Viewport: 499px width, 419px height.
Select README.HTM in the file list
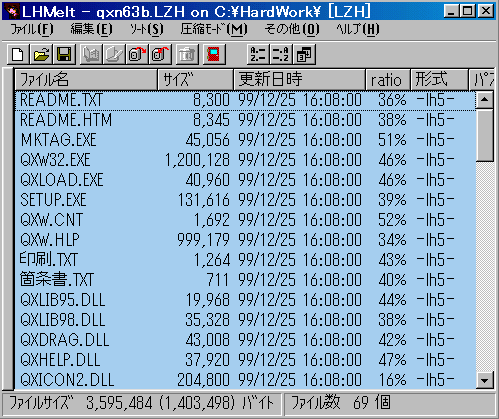pyautogui.click(x=66, y=120)
